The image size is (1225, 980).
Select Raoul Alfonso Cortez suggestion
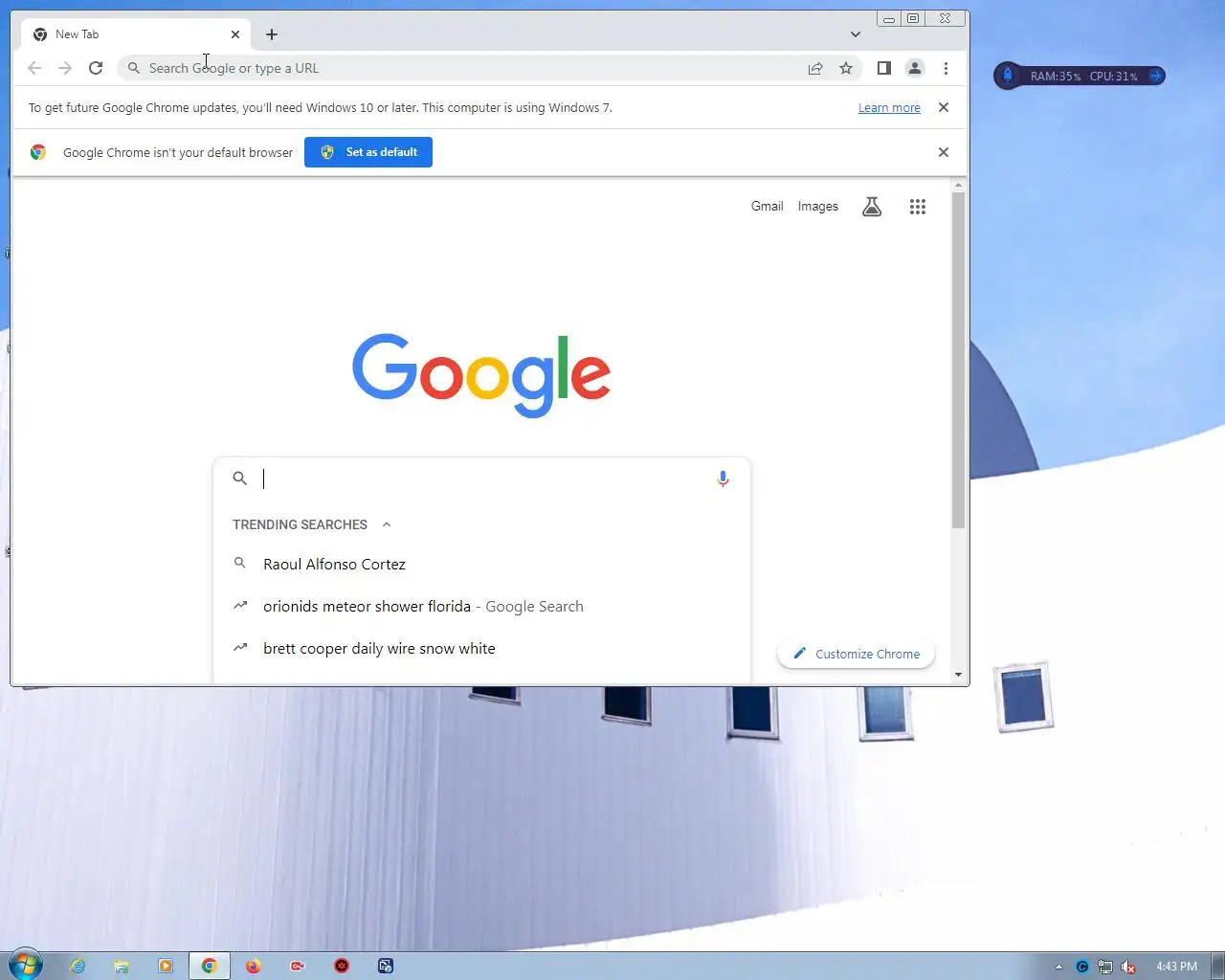pyautogui.click(x=481, y=565)
